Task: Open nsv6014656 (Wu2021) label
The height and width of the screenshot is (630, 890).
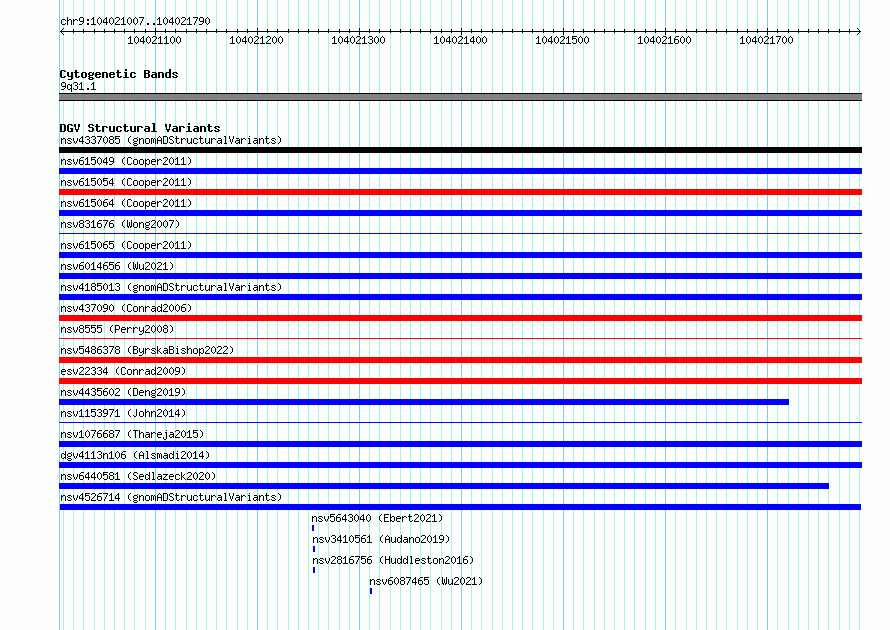Action: pyautogui.click(x=117, y=266)
